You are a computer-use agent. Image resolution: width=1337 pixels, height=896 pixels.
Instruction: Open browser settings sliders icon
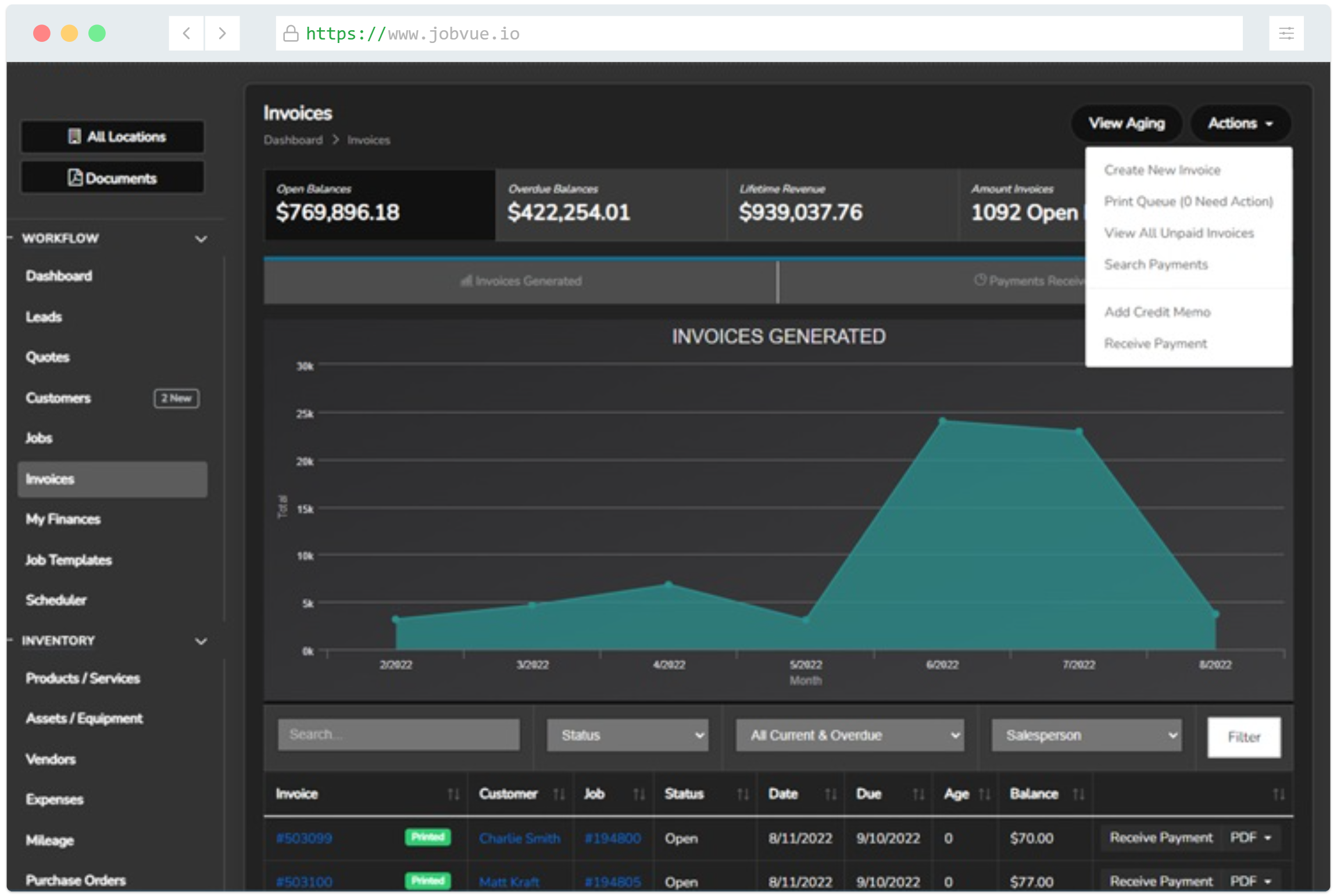point(1286,33)
